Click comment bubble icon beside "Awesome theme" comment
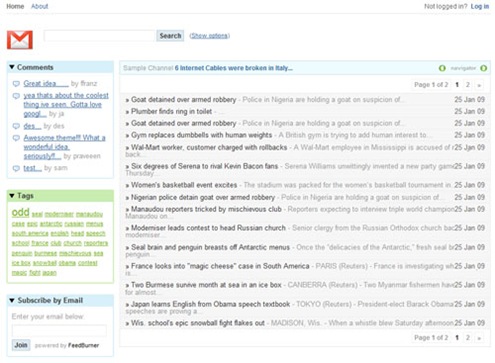The height and width of the screenshot is (363, 495). (16, 138)
